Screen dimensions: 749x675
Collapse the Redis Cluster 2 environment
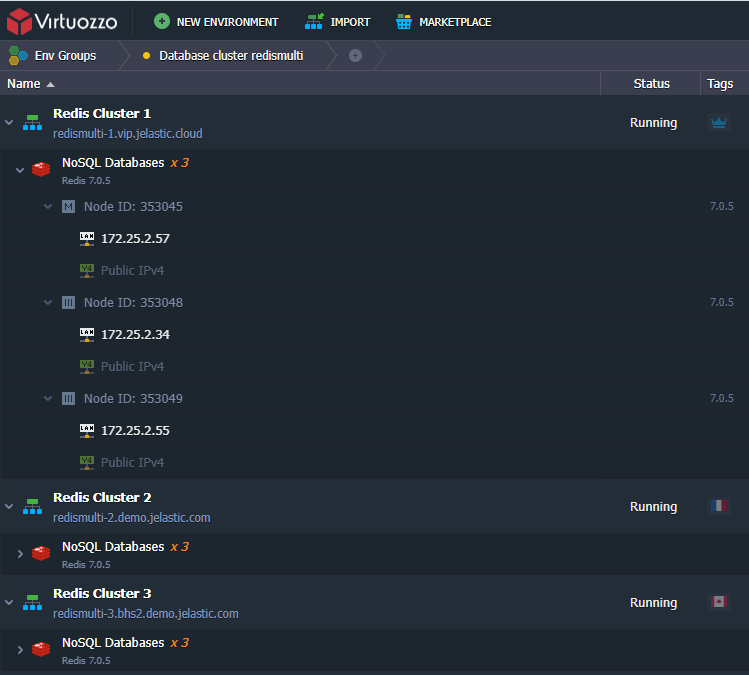coord(9,507)
